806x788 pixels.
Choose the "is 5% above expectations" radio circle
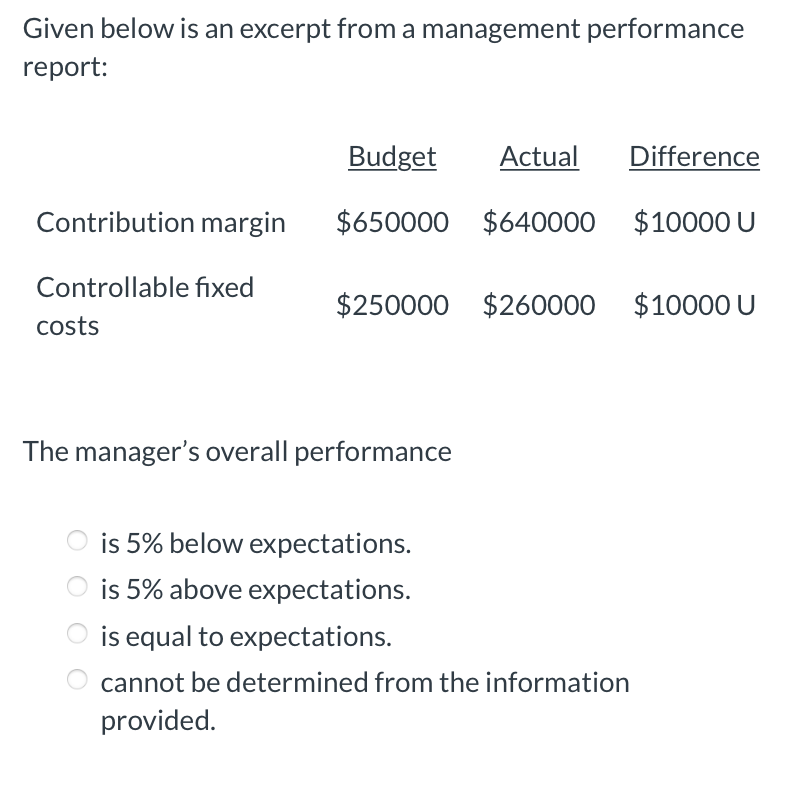(78, 589)
